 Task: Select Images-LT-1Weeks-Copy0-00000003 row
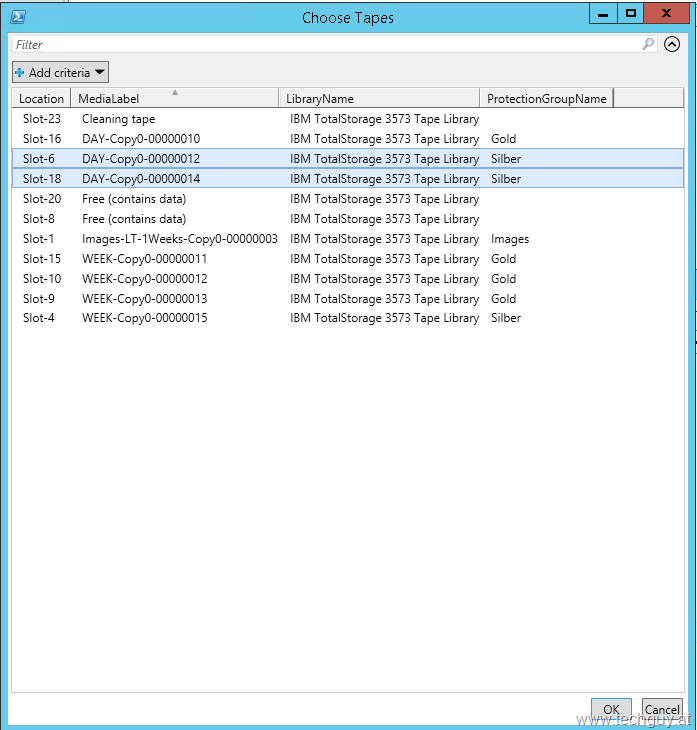point(348,239)
